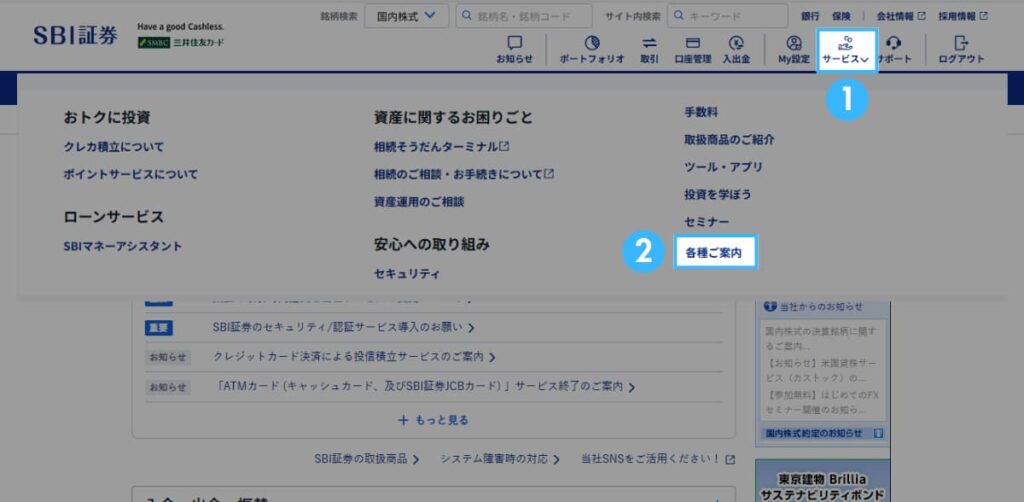Select 相続そうだんターミナル menu entry
The height and width of the screenshot is (502, 1024).
coord(441,147)
